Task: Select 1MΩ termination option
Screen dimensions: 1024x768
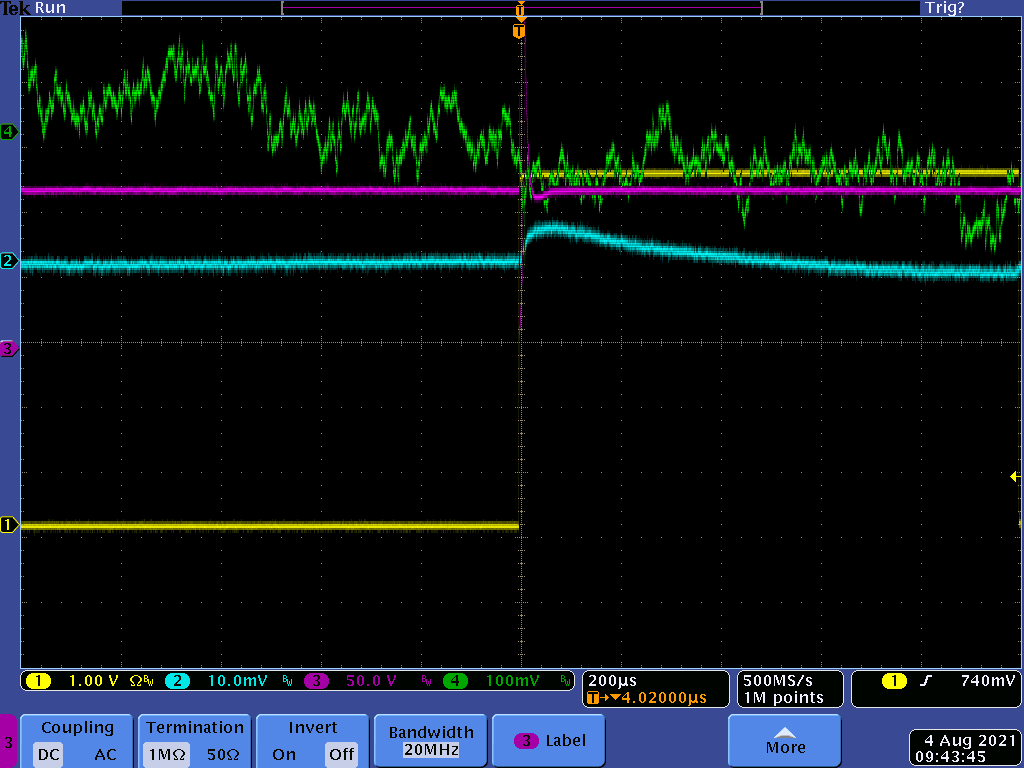Action: tap(166, 755)
